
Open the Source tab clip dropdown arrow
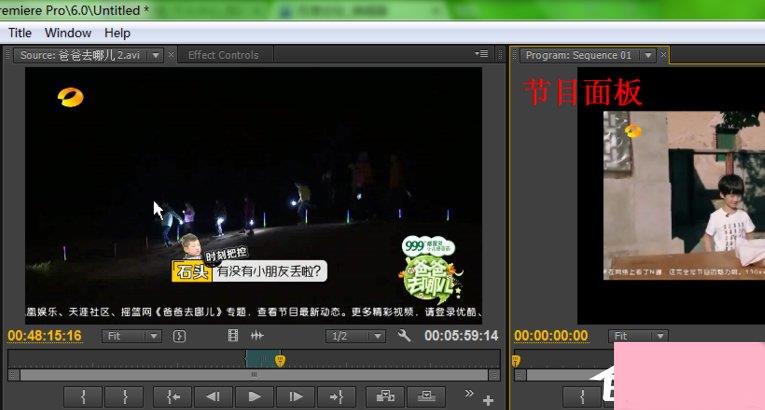pos(156,55)
